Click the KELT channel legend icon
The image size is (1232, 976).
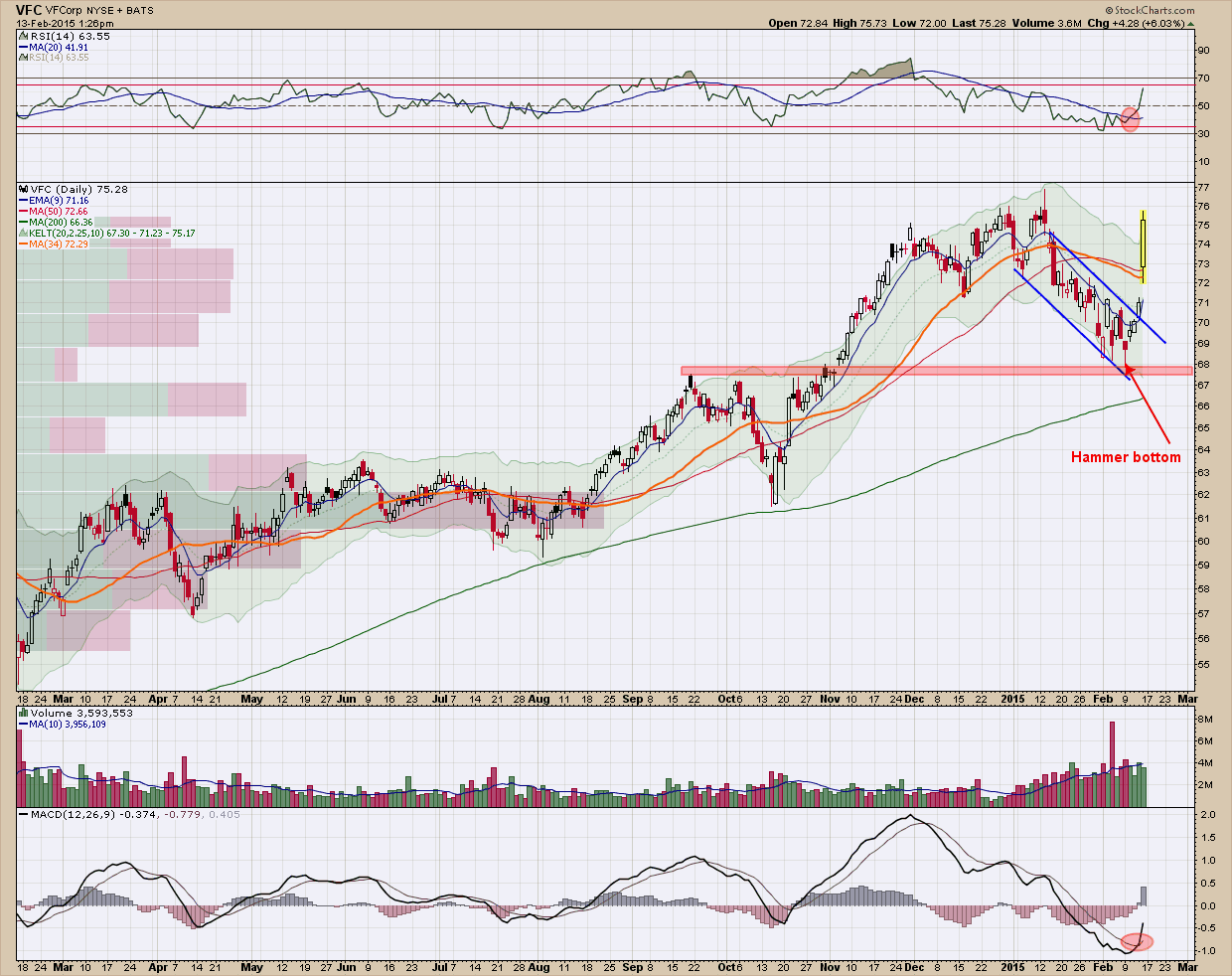pyautogui.click(x=24, y=233)
